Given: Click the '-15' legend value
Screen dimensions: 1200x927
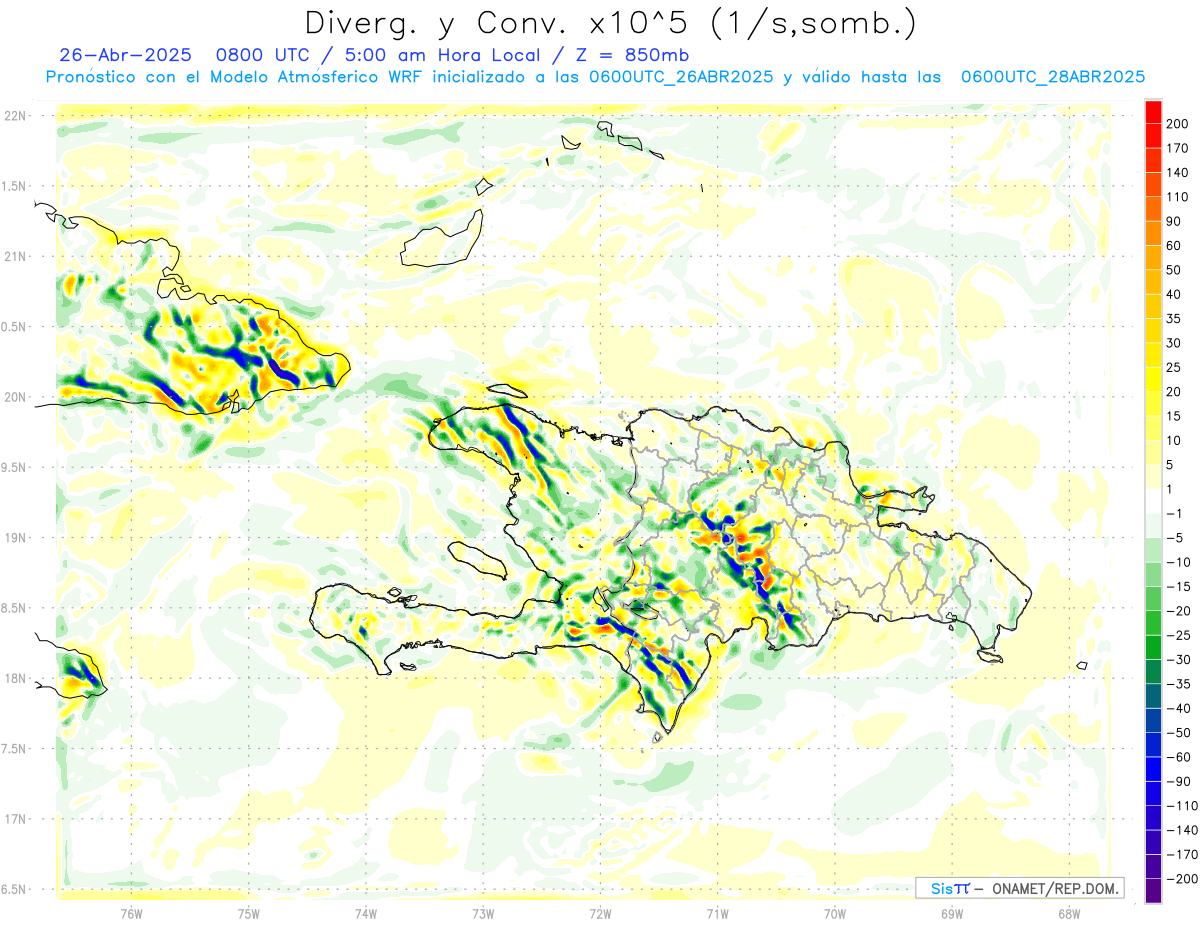Looking at the screenshot, I should (x=1177, y=587).
